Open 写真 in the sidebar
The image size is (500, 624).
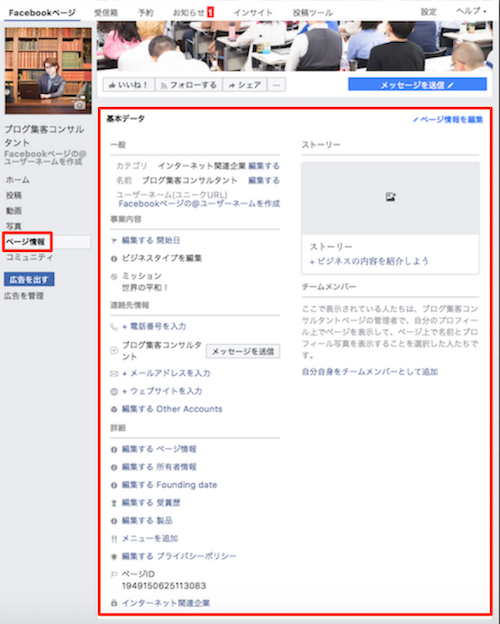click(x=14, y=226)
